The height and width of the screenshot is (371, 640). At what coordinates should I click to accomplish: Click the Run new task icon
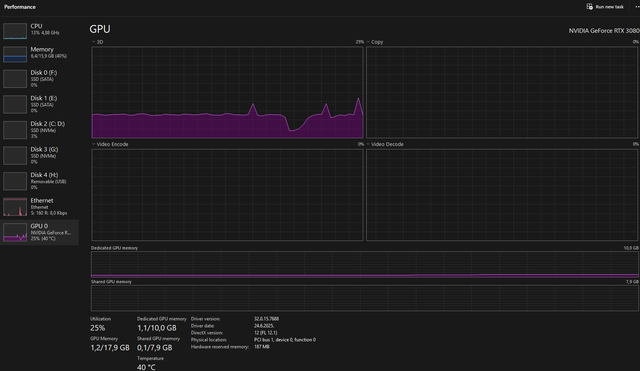tap(589, 7)
